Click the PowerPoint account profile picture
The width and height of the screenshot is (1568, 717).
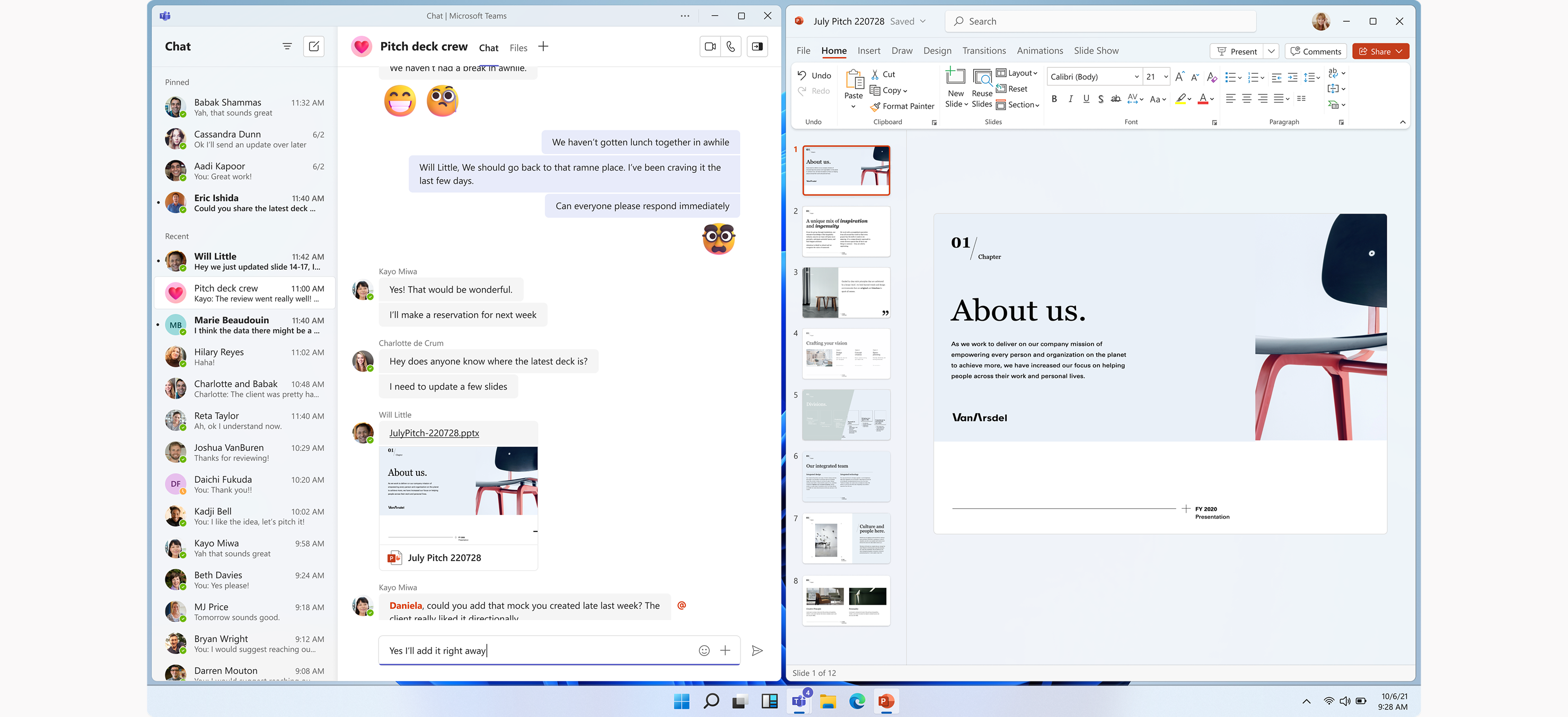coord(1320,21)
